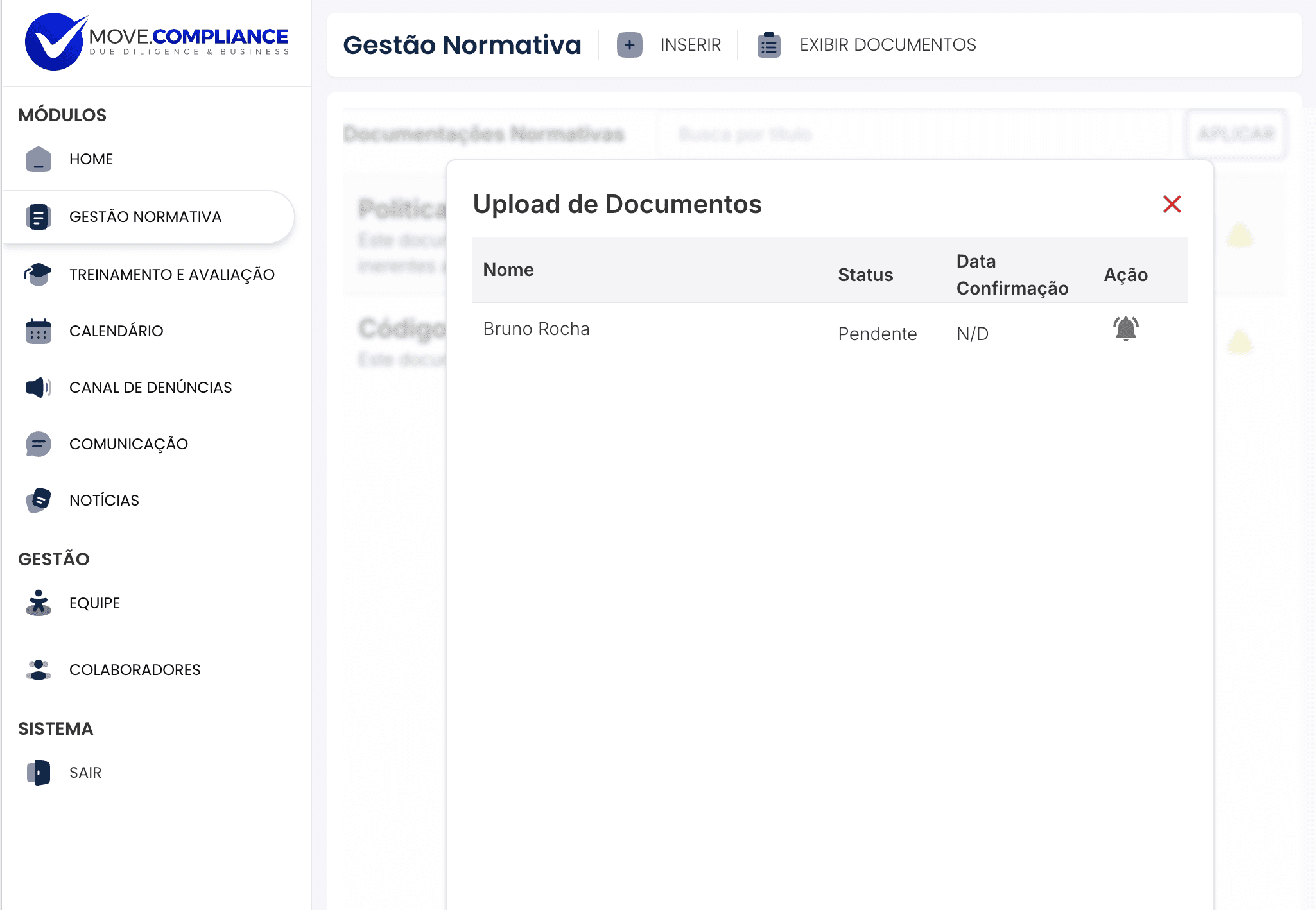The width and height of the screenshot is (1316, 910).
Task: Open the NOTÍCIAS module
Action: click(x=104, y=501)
